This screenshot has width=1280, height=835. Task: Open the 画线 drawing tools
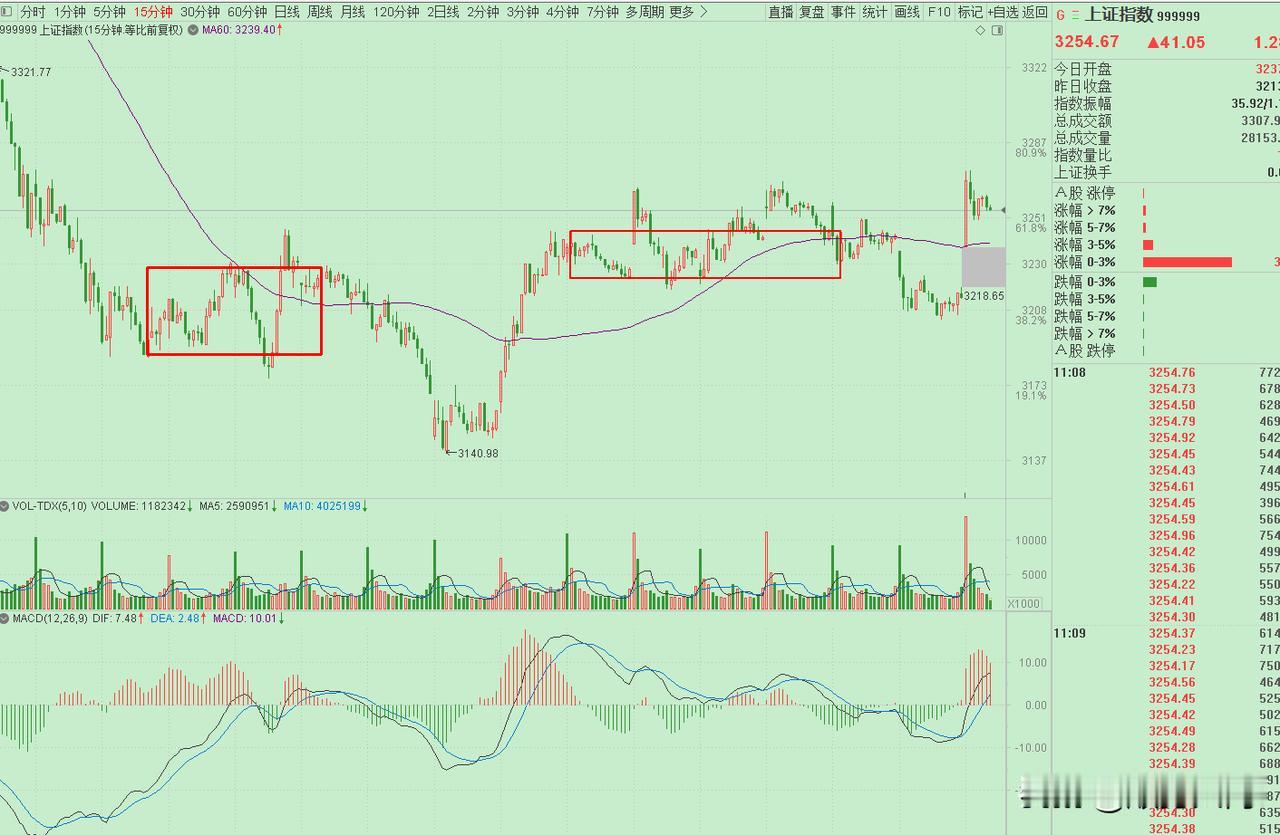pos(907,12)
